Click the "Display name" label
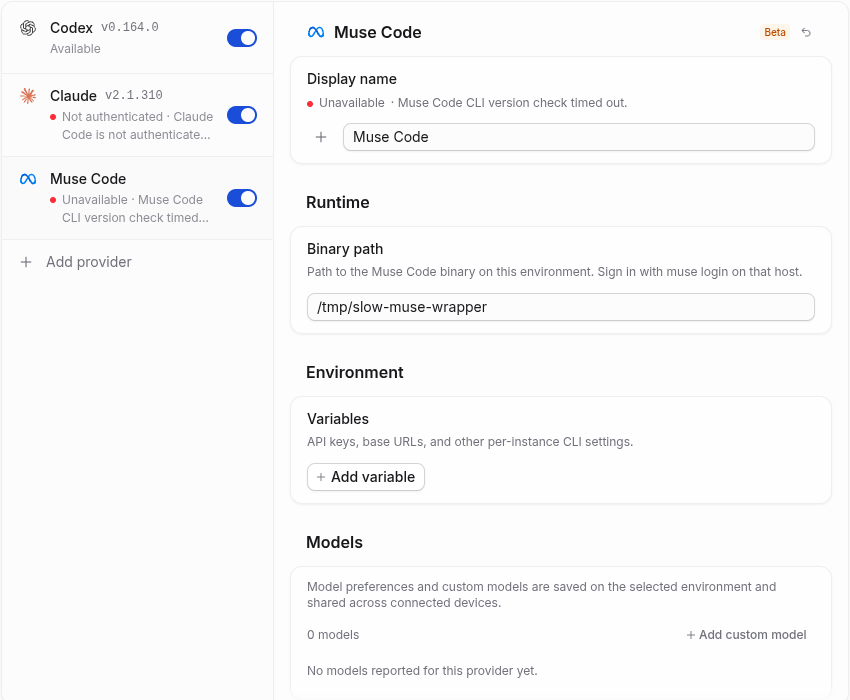850x700 pixels. [x=352, y=79]
